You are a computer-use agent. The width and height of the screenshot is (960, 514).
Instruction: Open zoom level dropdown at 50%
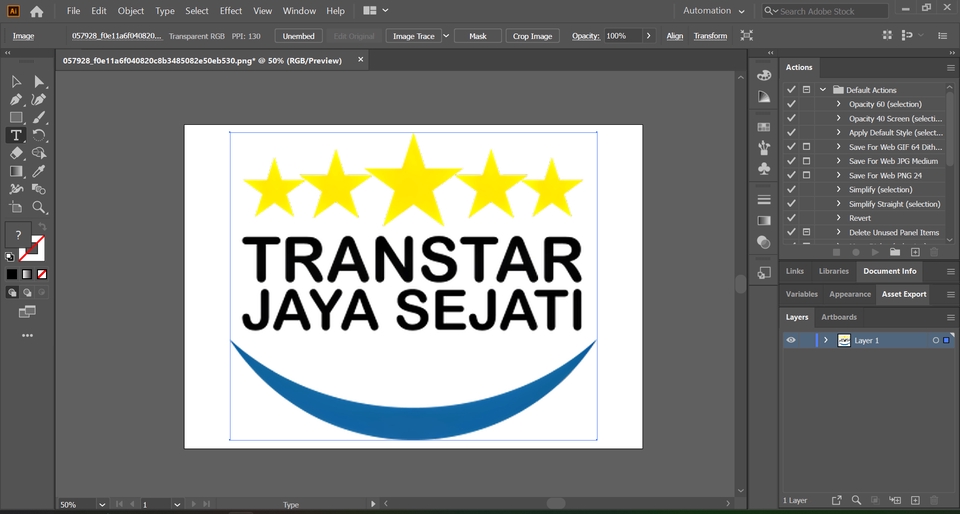tap(102, 505)
